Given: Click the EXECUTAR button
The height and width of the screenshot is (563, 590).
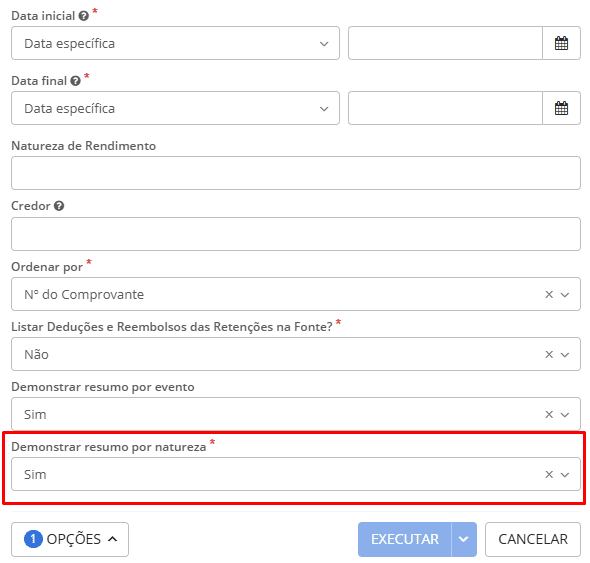Looking at the screenshot, I should [404, 539].
